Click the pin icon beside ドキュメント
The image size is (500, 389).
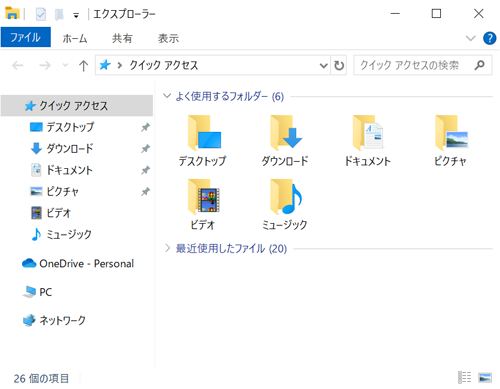click(145, 170)
